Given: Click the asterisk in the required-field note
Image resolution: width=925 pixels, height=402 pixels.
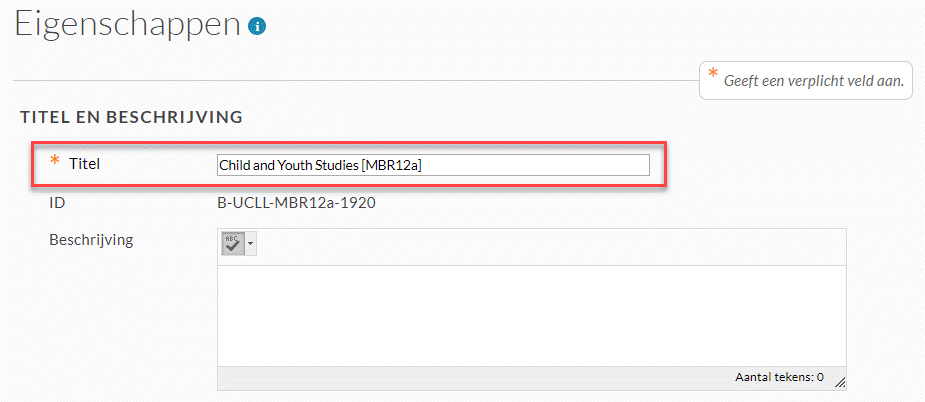Looking at the screenshot, I should click(713, 74).
